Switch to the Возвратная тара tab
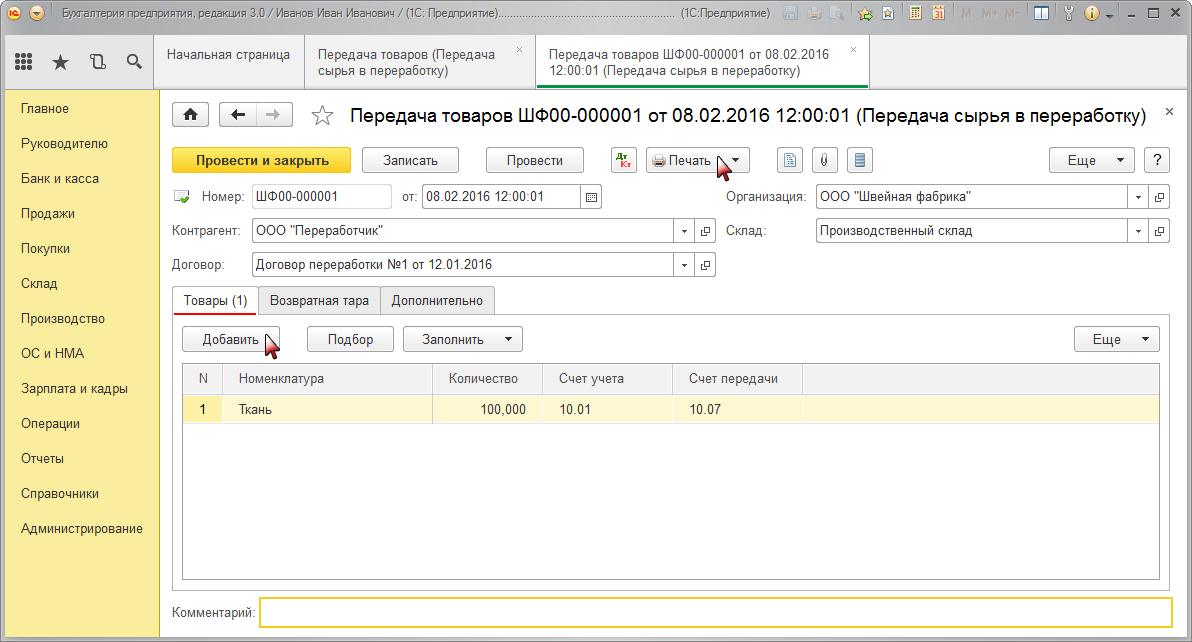Viewport: 1192px width, 642px height. (x=319, y=301)
